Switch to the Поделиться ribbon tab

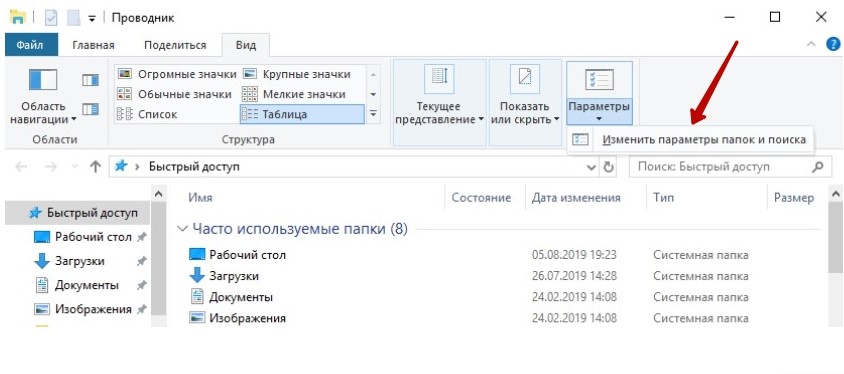175,45
